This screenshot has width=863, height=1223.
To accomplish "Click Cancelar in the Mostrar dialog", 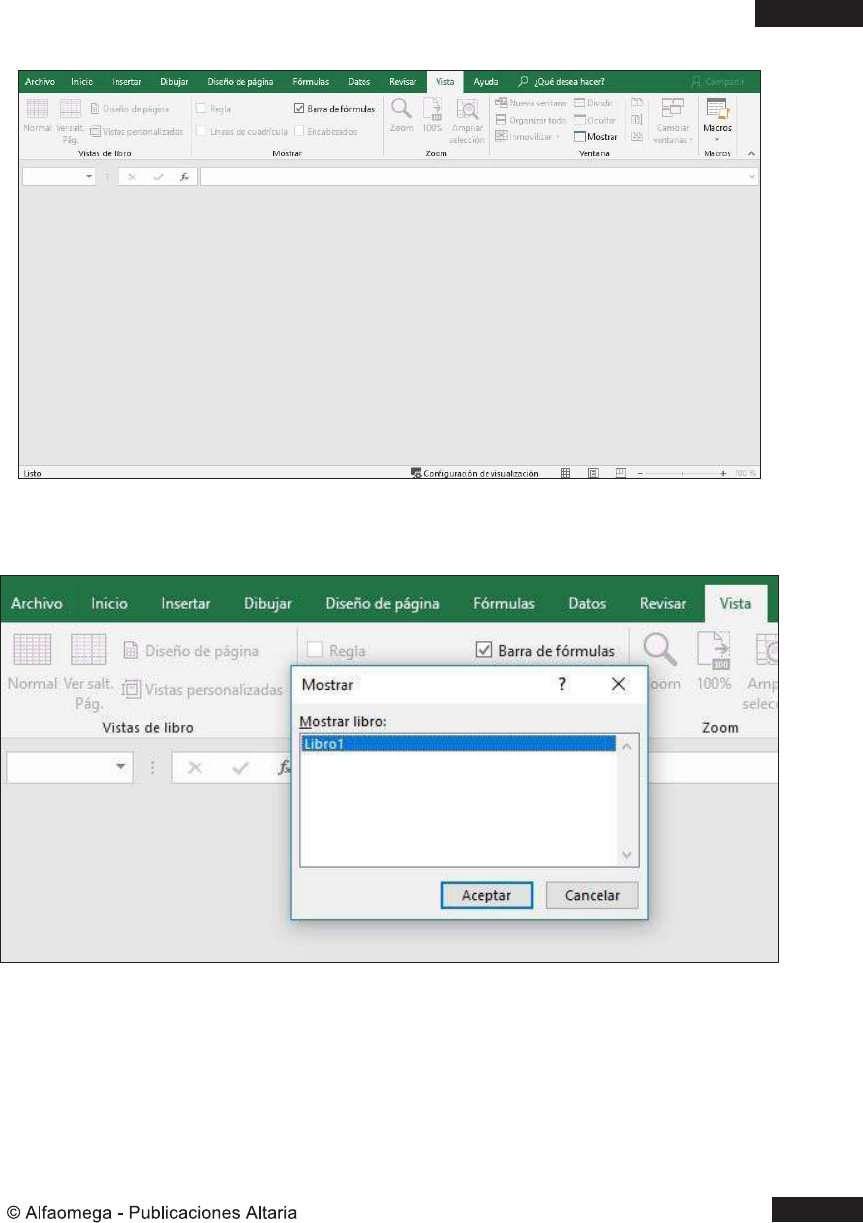I will 592,895.
